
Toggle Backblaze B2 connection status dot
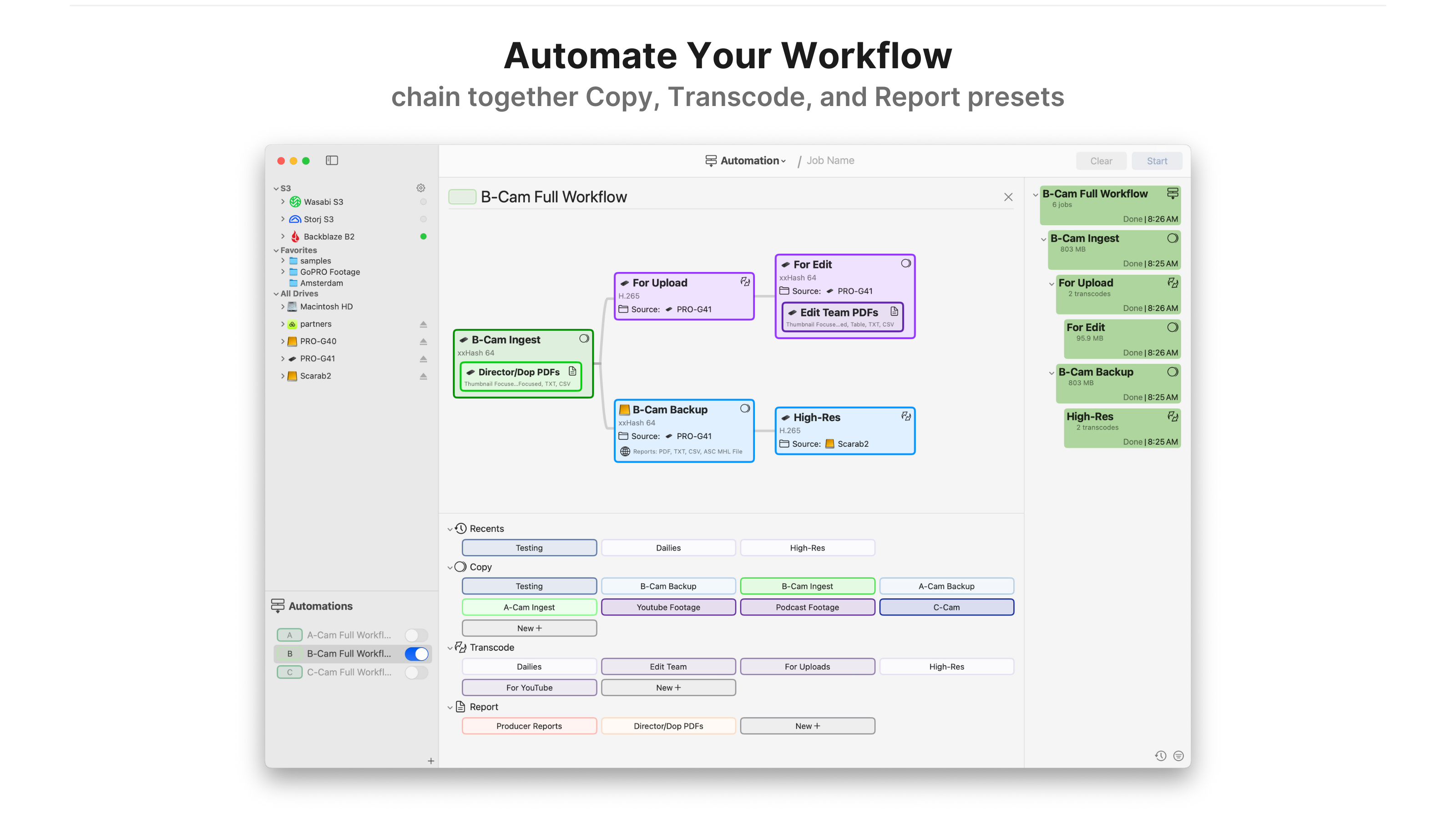coord(423,236)
